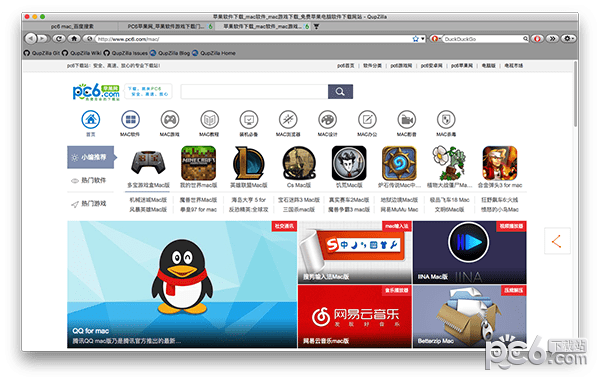Open the MAC教程 book category icon

point(209,120)
